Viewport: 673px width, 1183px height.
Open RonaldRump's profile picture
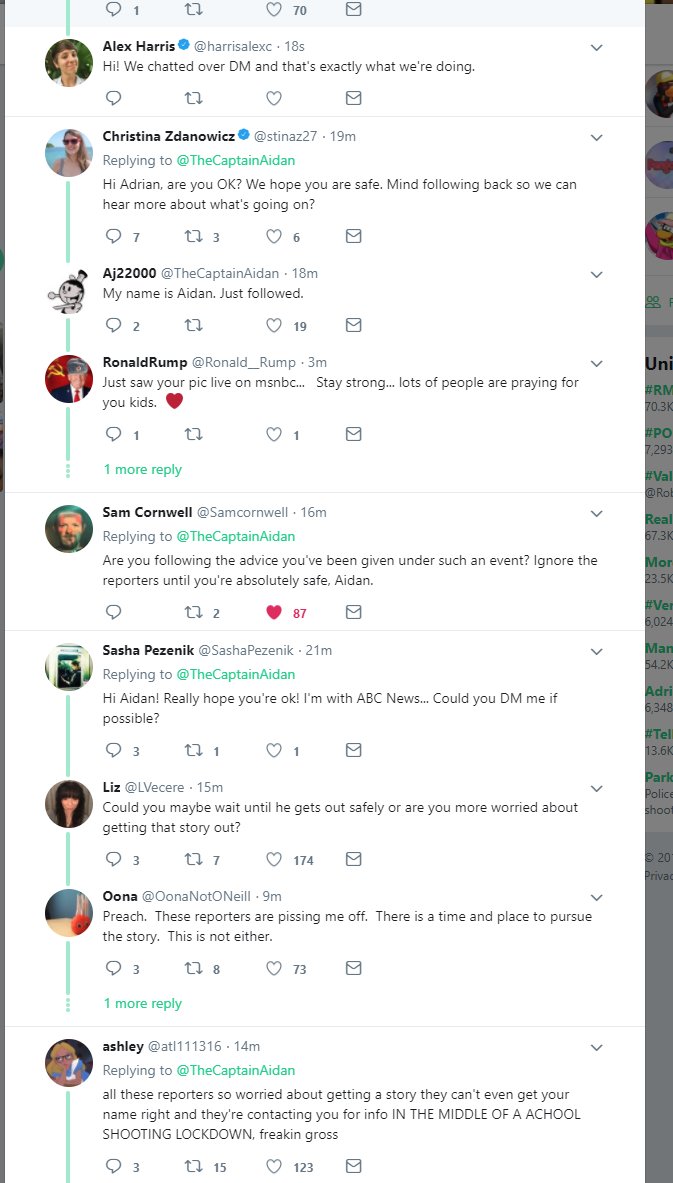[x=69, y=379]
